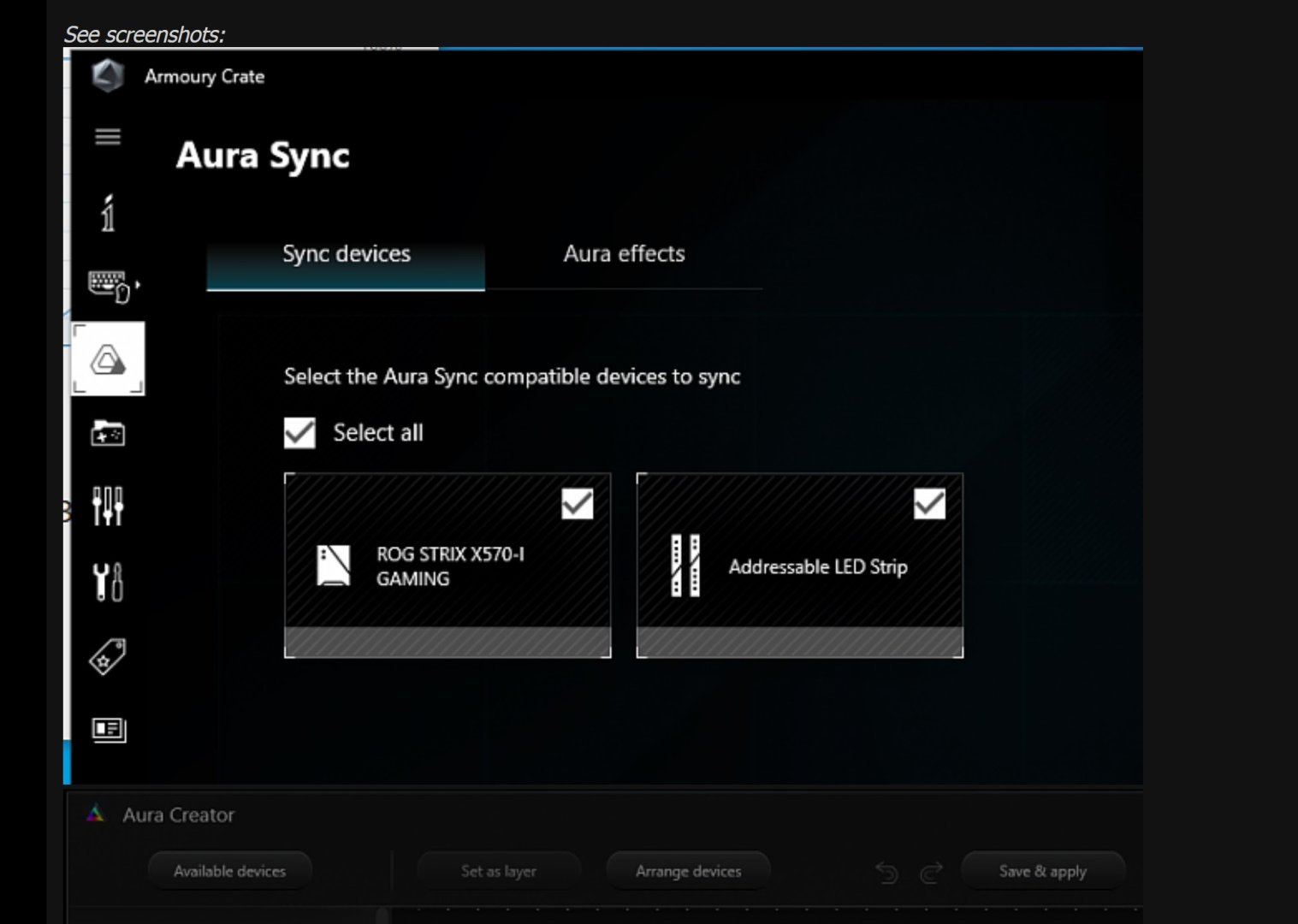Click the Aura Creator window title
1298x924 pixels.
pyautogui.click(x=178, y=814)
